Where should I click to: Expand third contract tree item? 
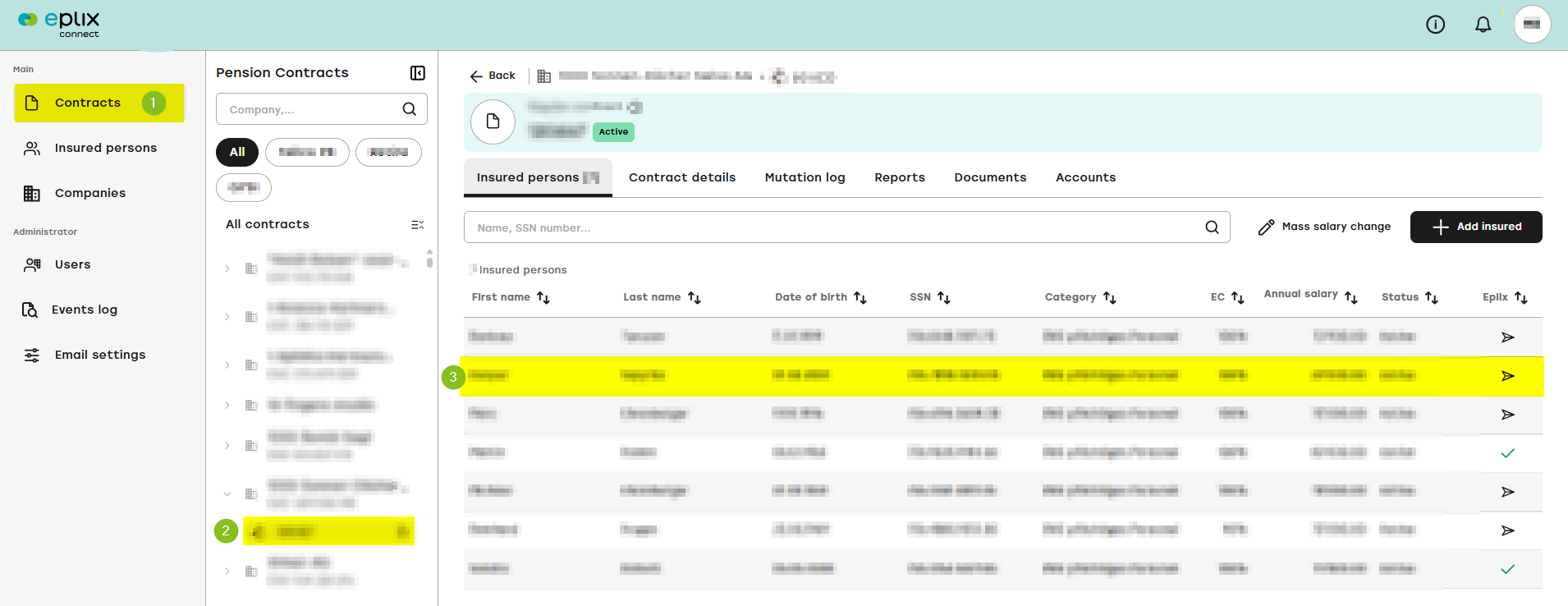pyautogui.click(x=227, y=365)
